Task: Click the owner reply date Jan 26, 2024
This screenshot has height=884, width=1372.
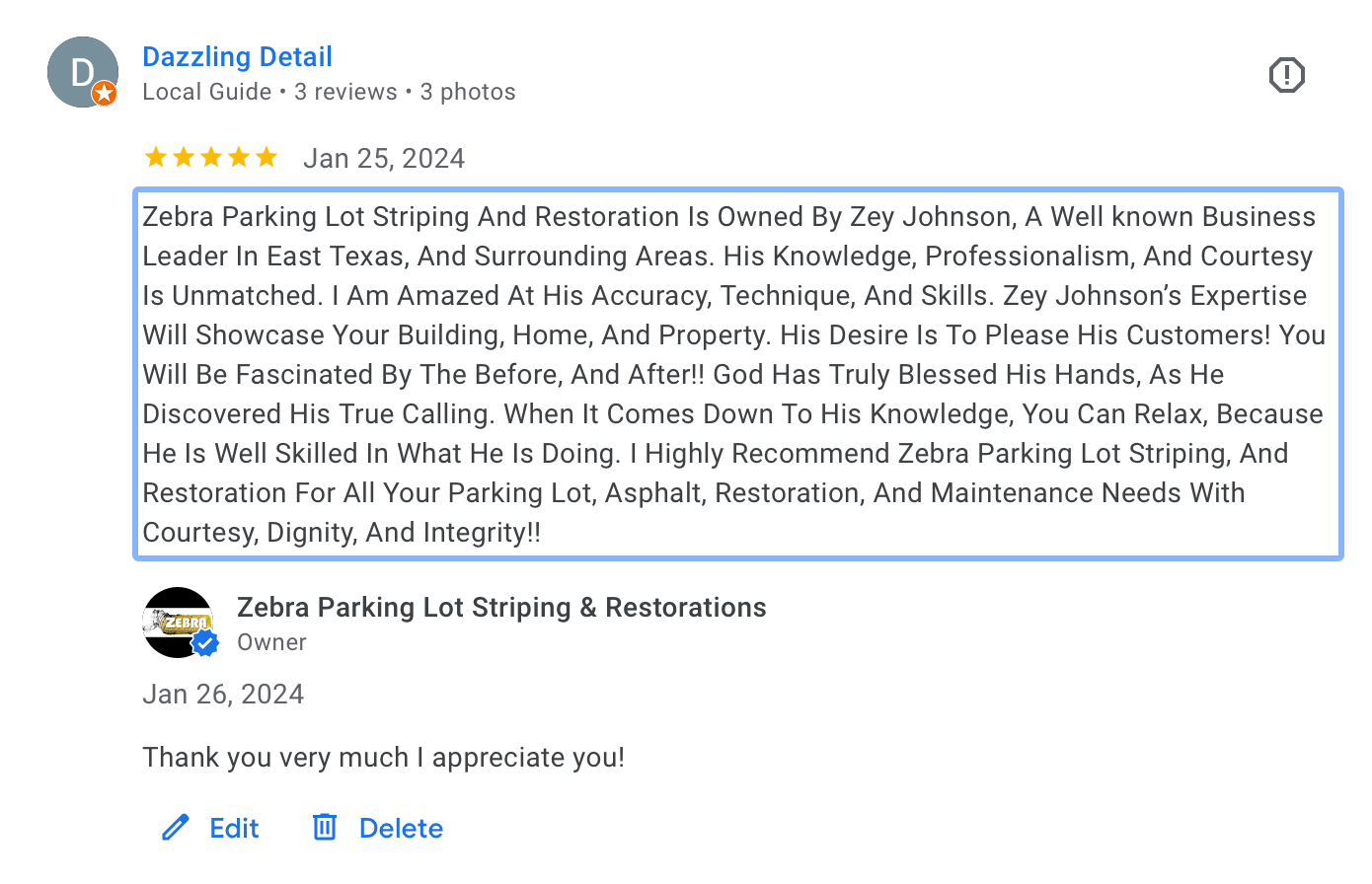Action: pos(223,695)
